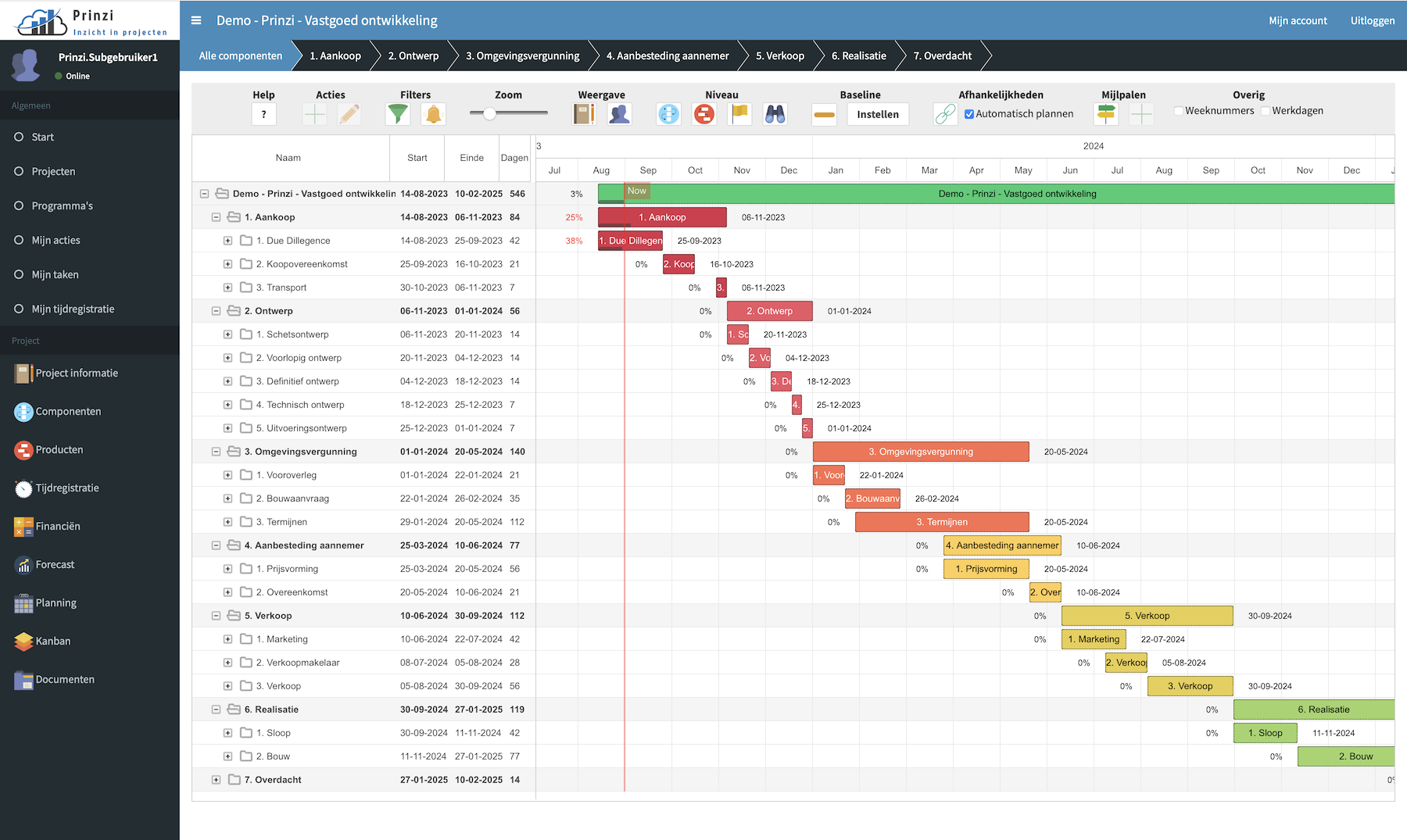Select the user view icon under Weergave
The image size is (1407, 840).
pyautogui.click(x=619, y=114)
